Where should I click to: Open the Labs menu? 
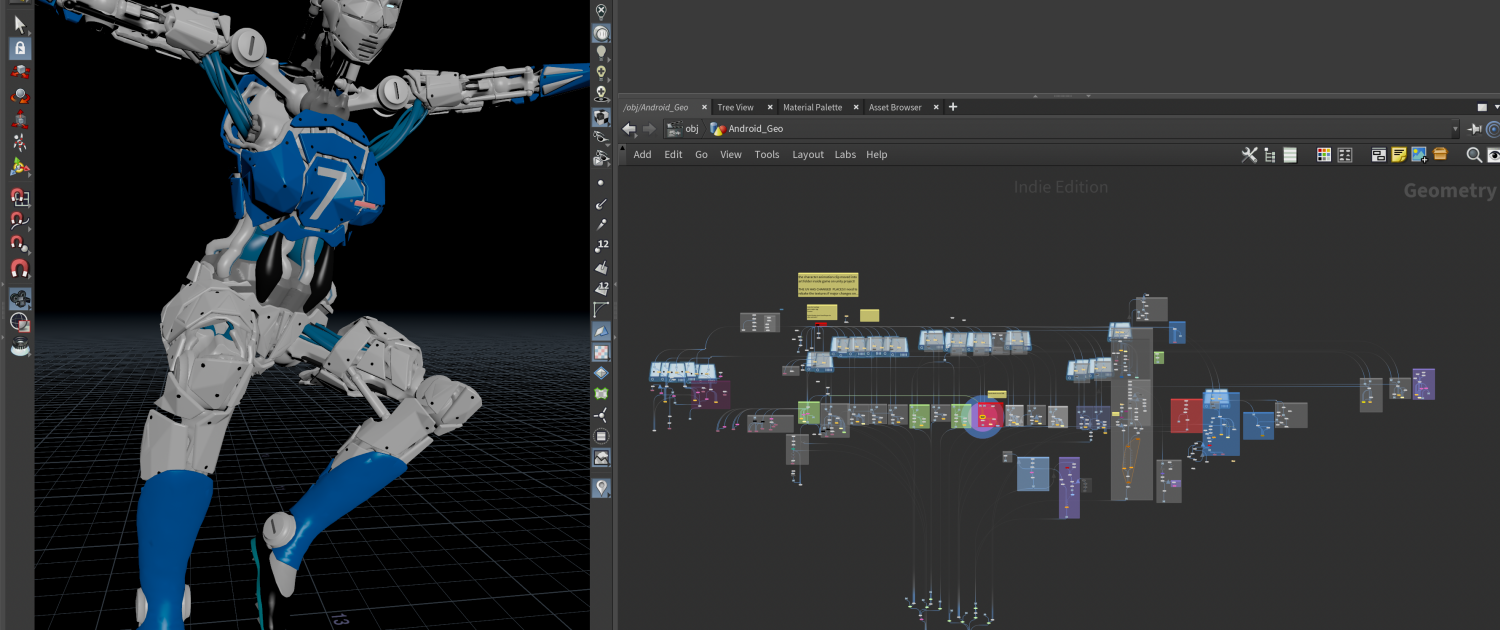click(845, 155)
